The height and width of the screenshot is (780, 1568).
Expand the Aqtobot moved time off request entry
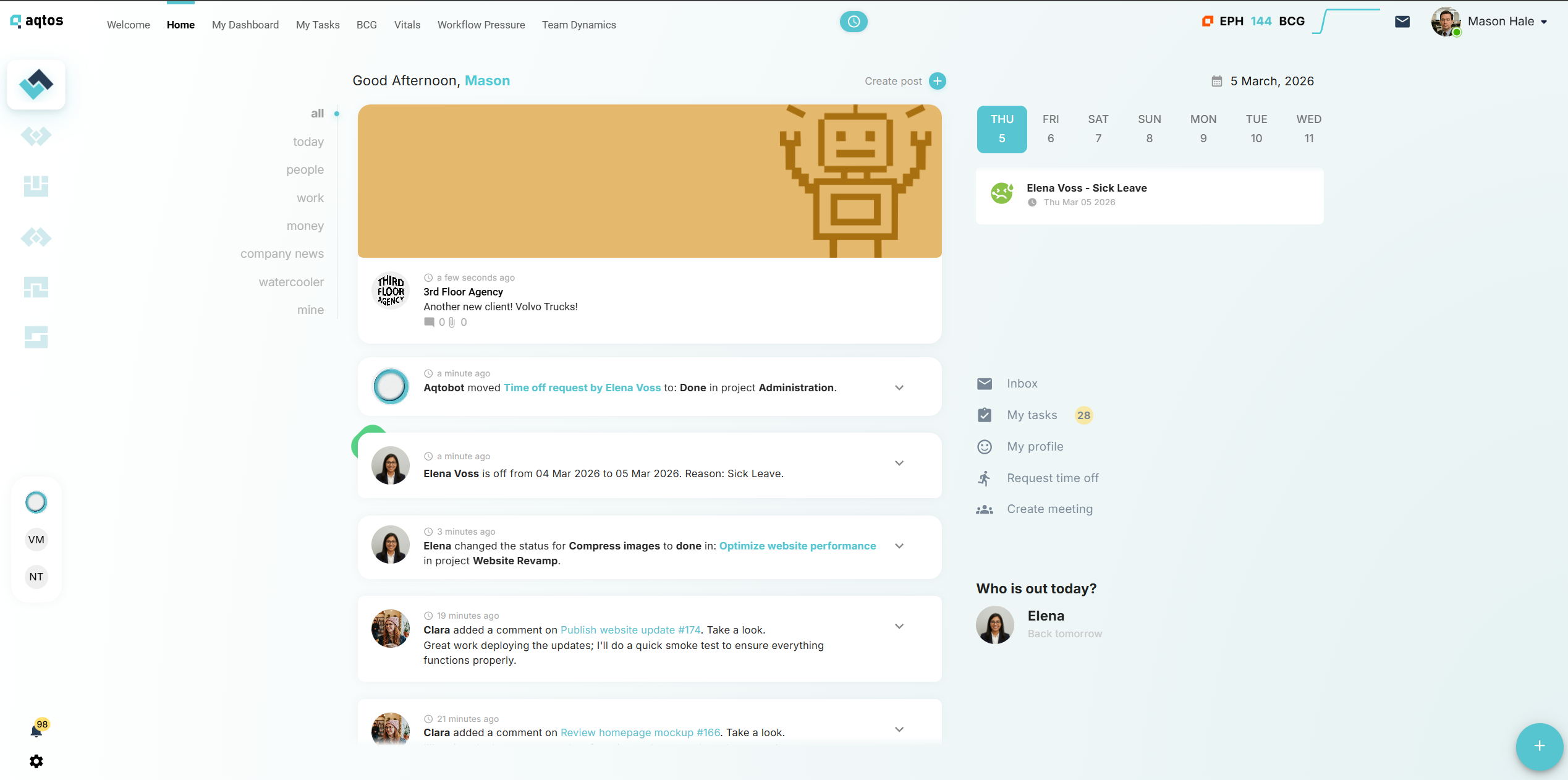[899, 388]
